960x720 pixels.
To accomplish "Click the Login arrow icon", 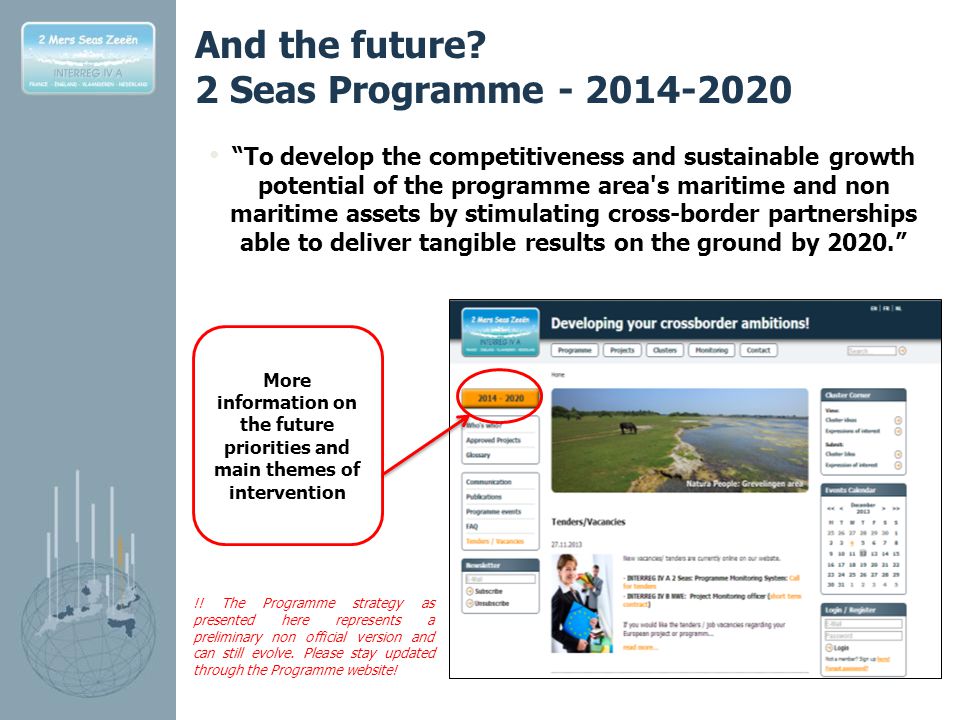I will [829, 648].
